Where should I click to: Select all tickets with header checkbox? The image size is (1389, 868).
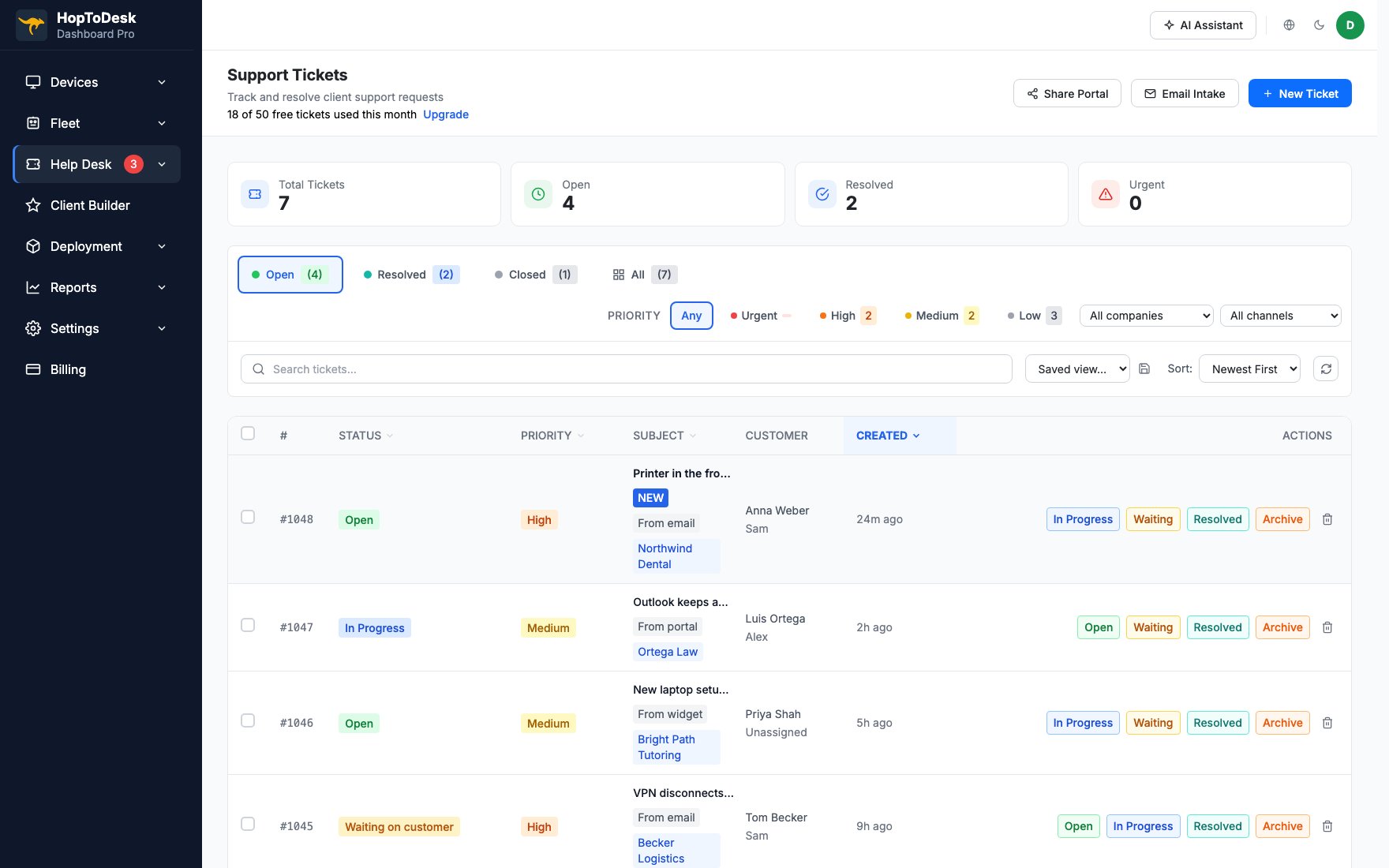click(248, 433)
